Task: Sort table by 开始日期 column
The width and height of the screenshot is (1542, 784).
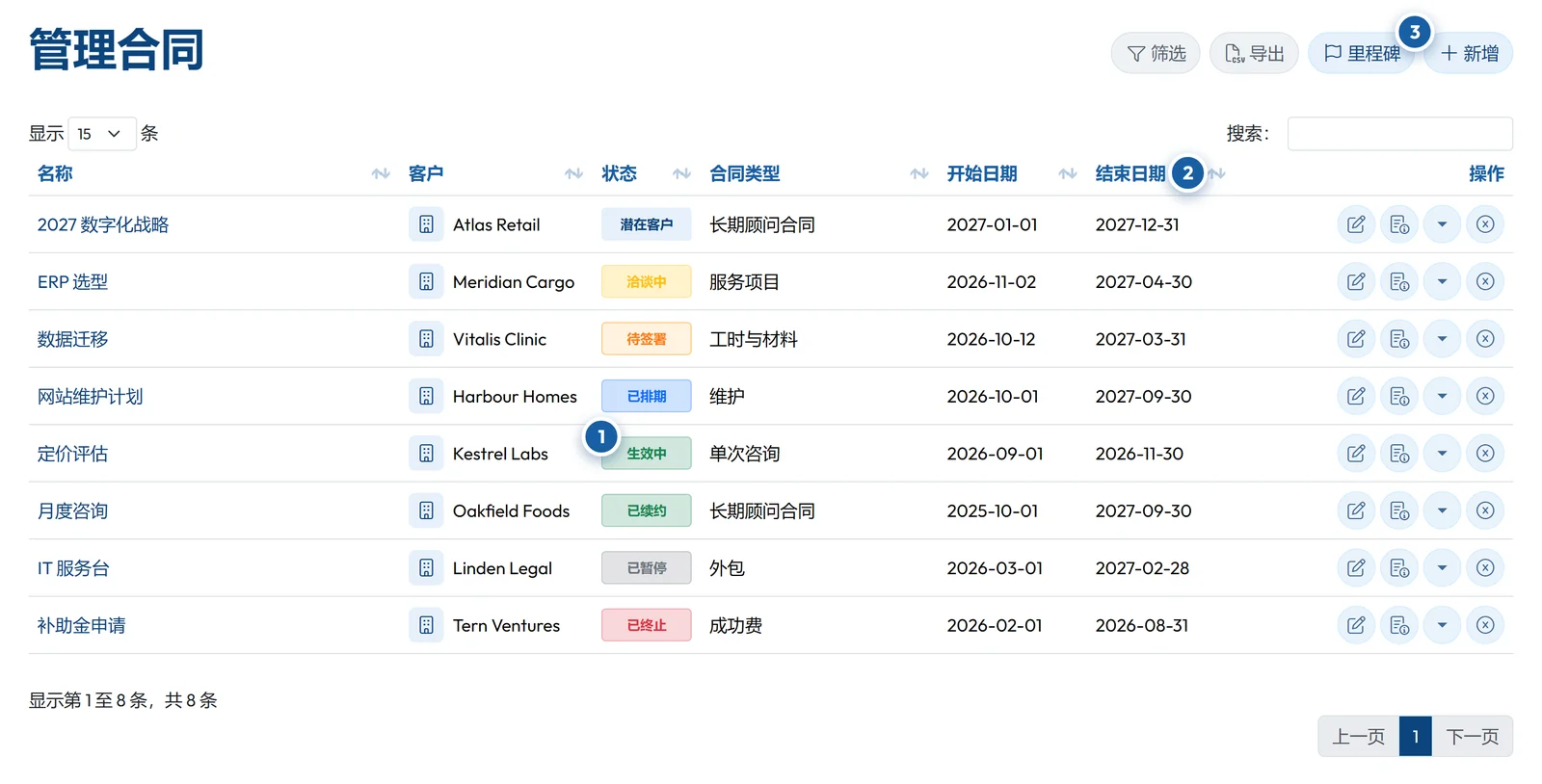Action: (x=1011, y=173)
